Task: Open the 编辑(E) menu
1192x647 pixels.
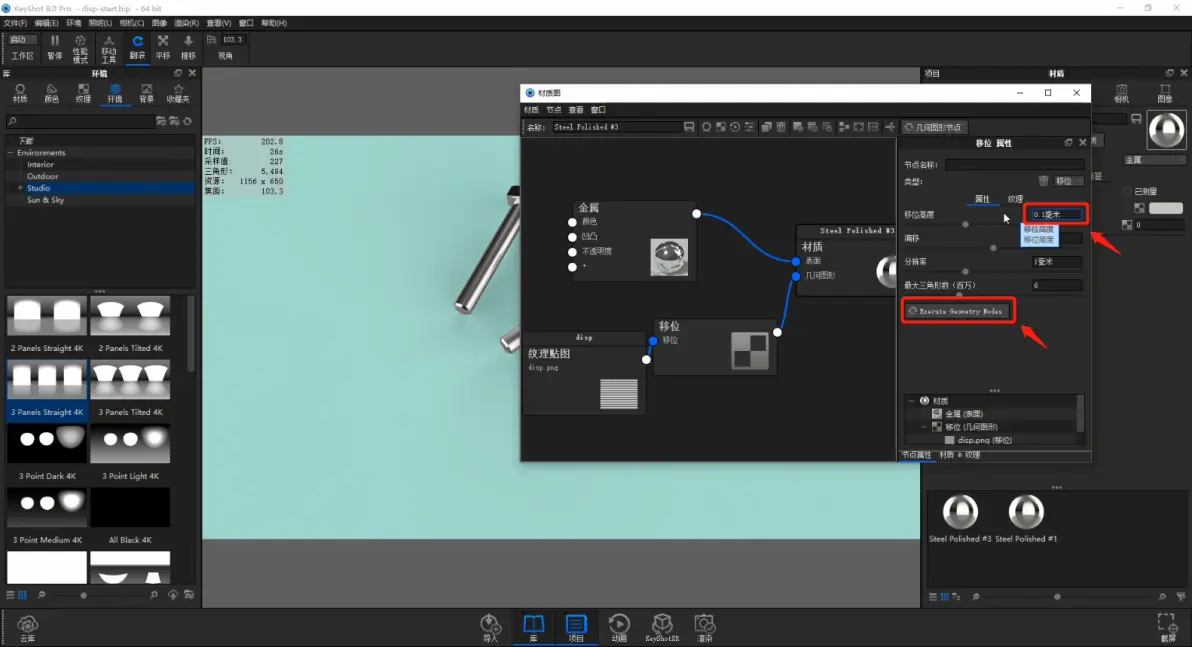Action: click(46, 24)
